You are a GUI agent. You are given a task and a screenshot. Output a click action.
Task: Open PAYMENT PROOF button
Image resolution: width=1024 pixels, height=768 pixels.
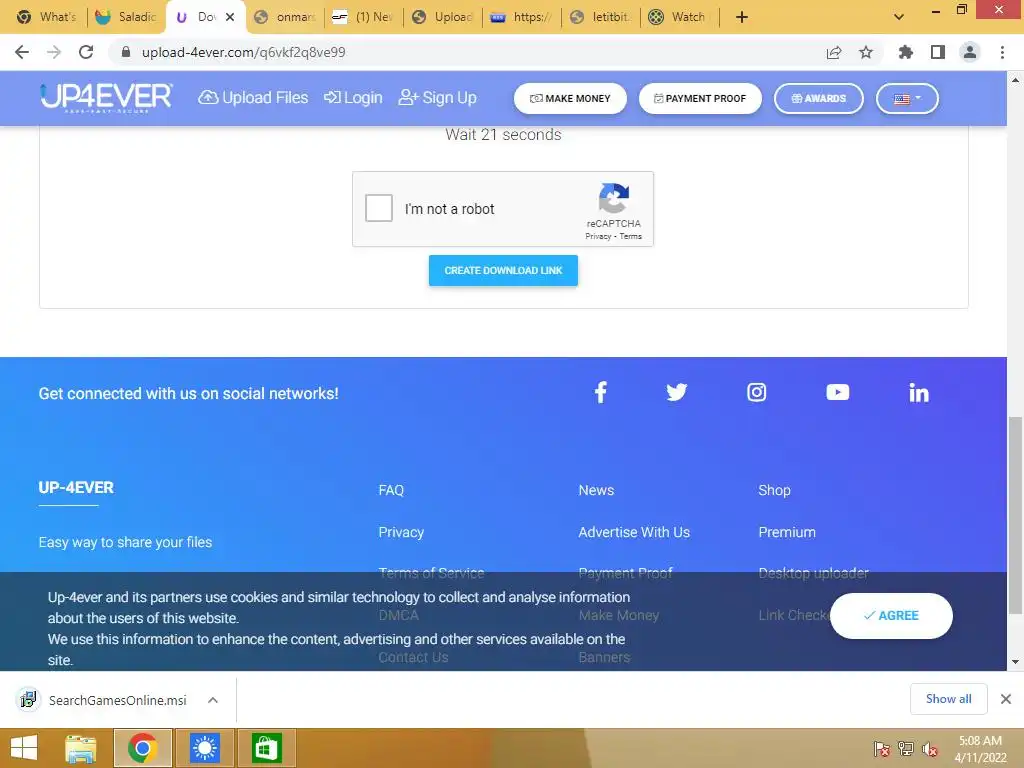click(x=700, y=99)
